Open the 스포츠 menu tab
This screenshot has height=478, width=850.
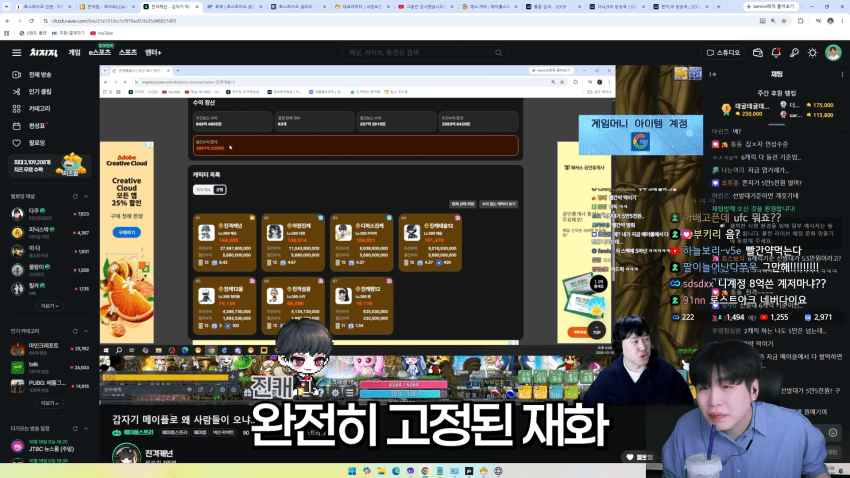click(128, 53)
